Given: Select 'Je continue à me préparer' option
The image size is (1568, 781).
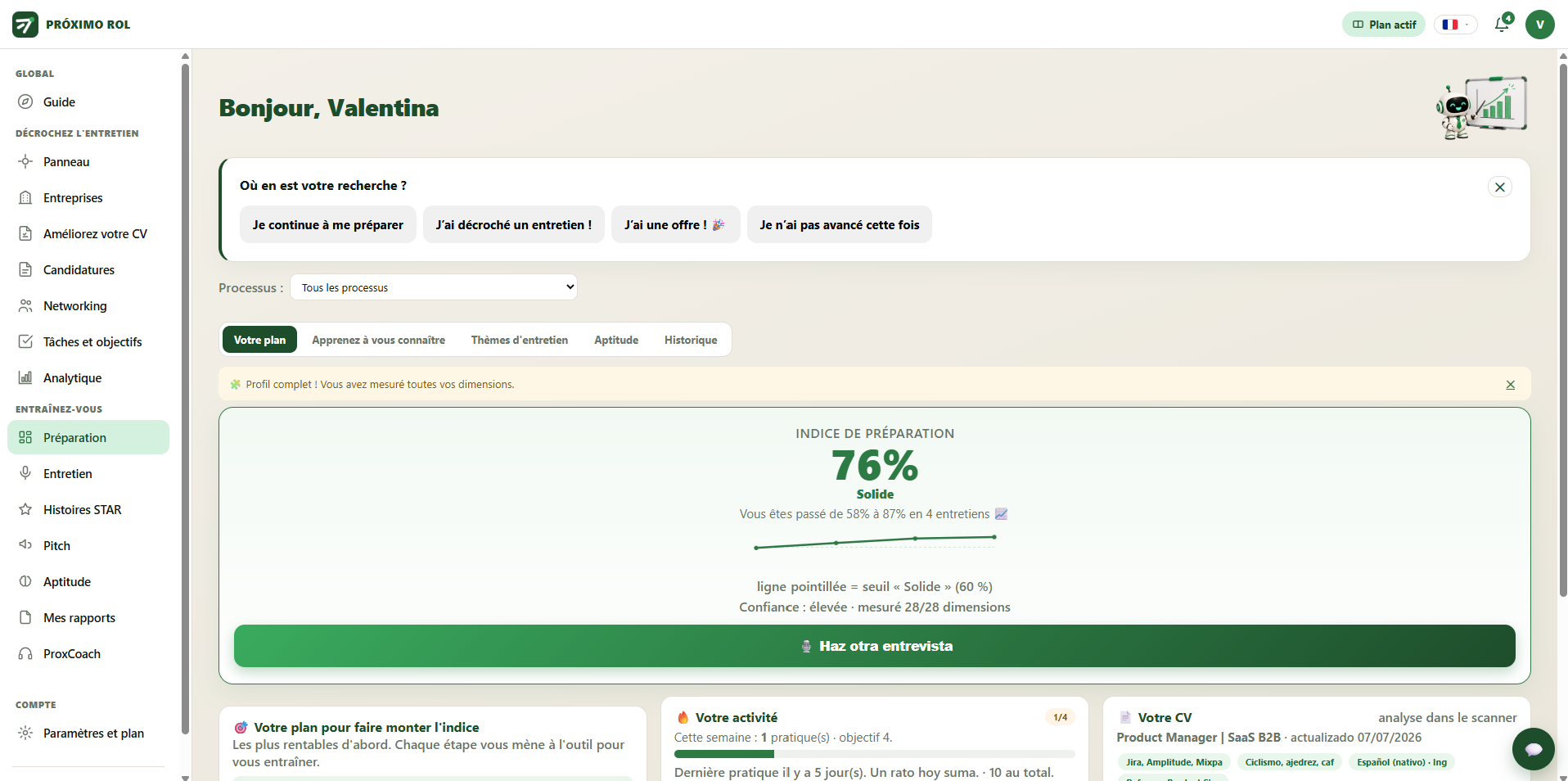Looking at the screenshot, I should click(x=327, y=224).
